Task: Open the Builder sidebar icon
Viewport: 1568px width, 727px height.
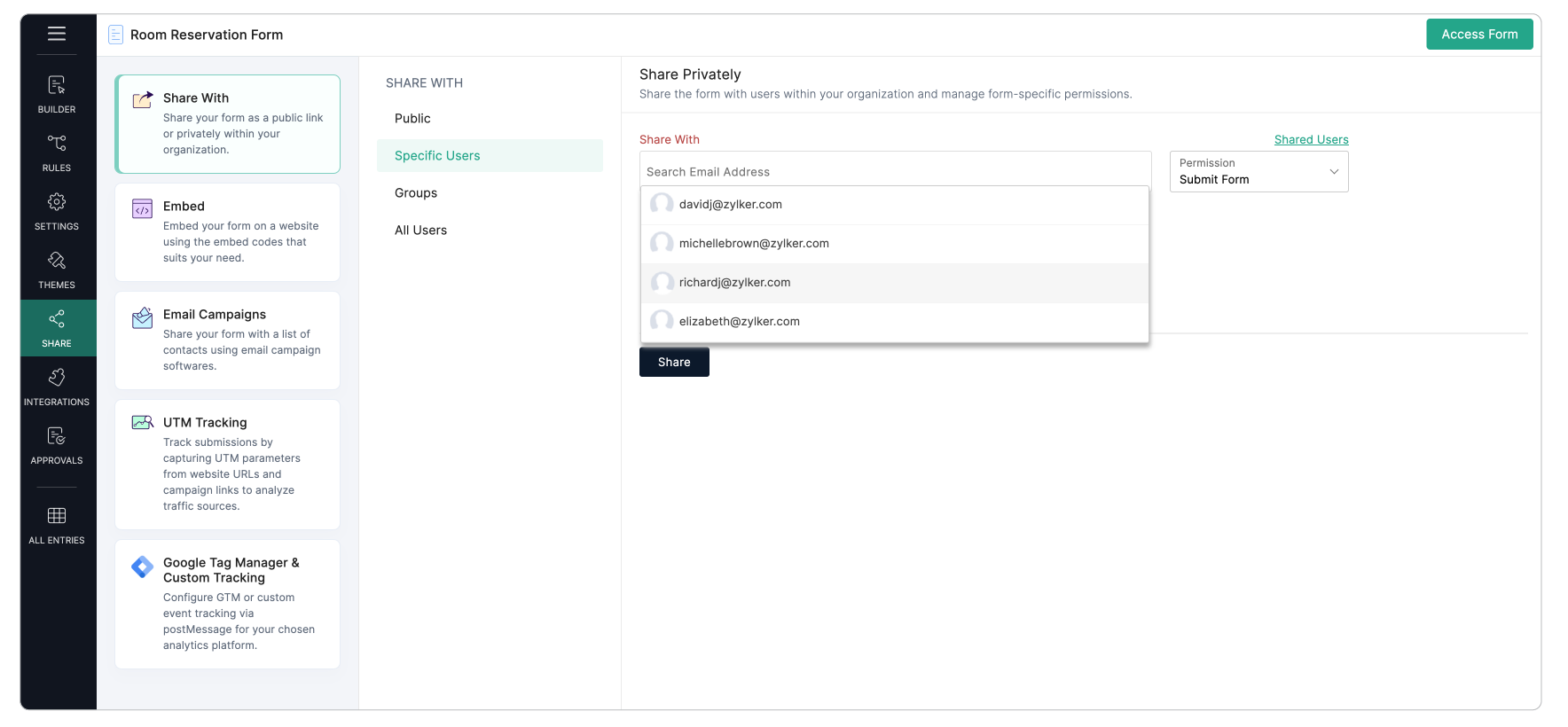Action: click(x=57, y=85)
